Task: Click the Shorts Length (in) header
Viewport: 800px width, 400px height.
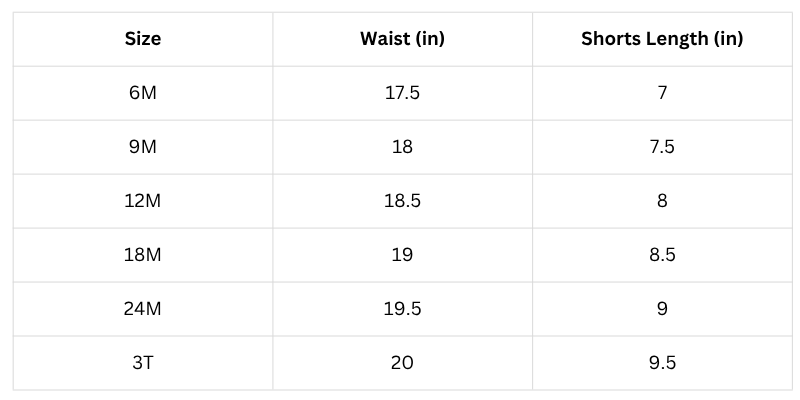Action: (x=662, y=39)
